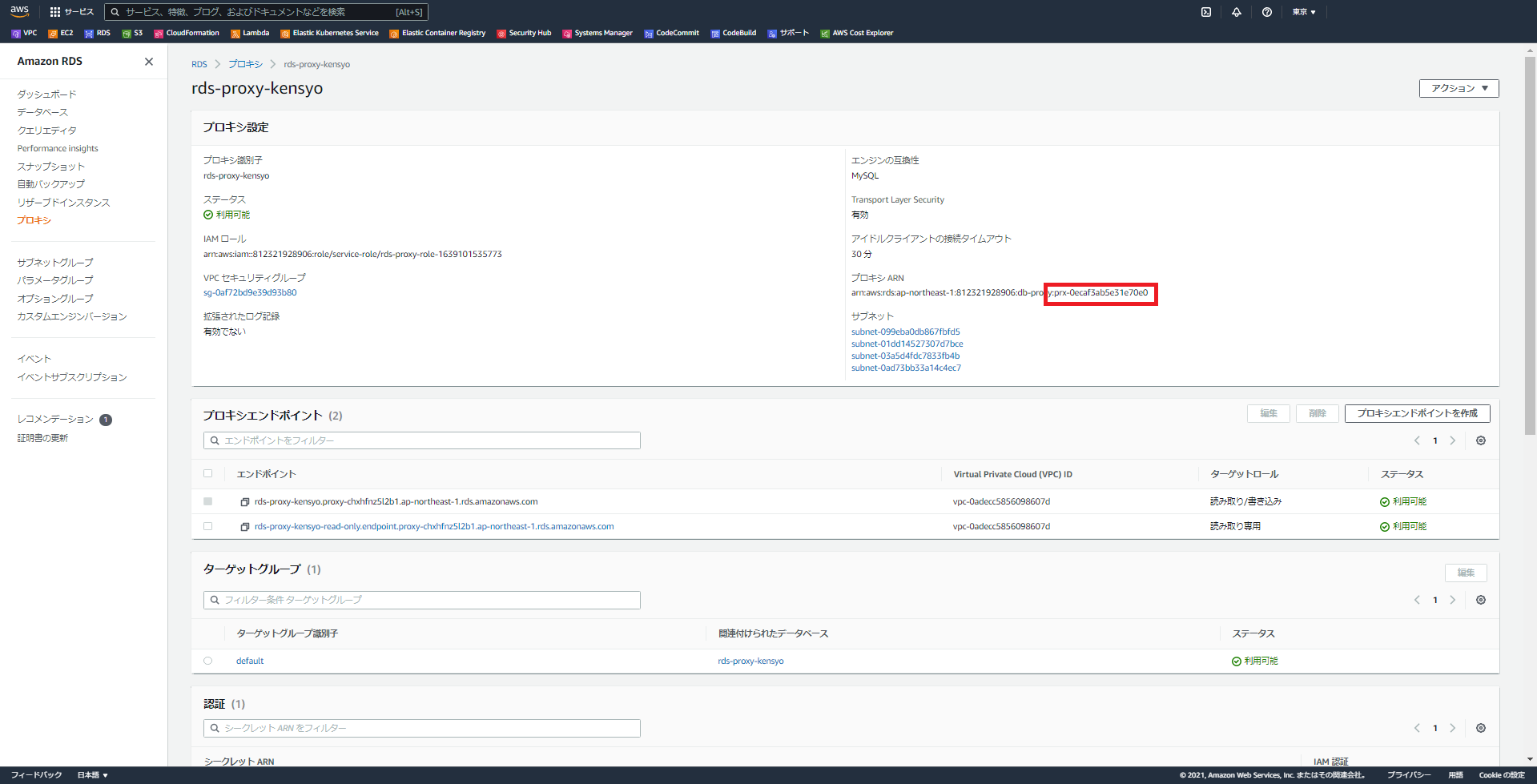Go to プロキシ in the RDS sidebar
This screenshot has height=784, width=1537.
(x=34, y=219)
